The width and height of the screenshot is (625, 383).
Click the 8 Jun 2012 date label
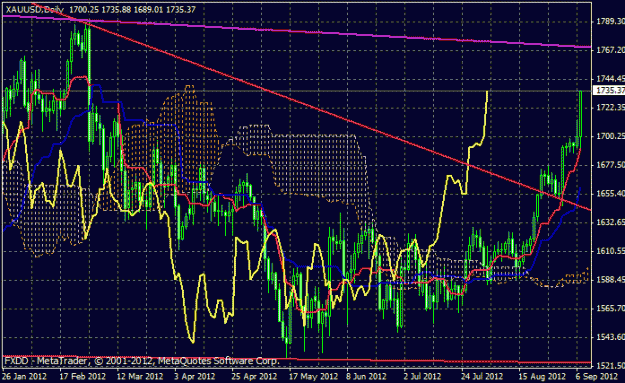click(x=366, y=376)
